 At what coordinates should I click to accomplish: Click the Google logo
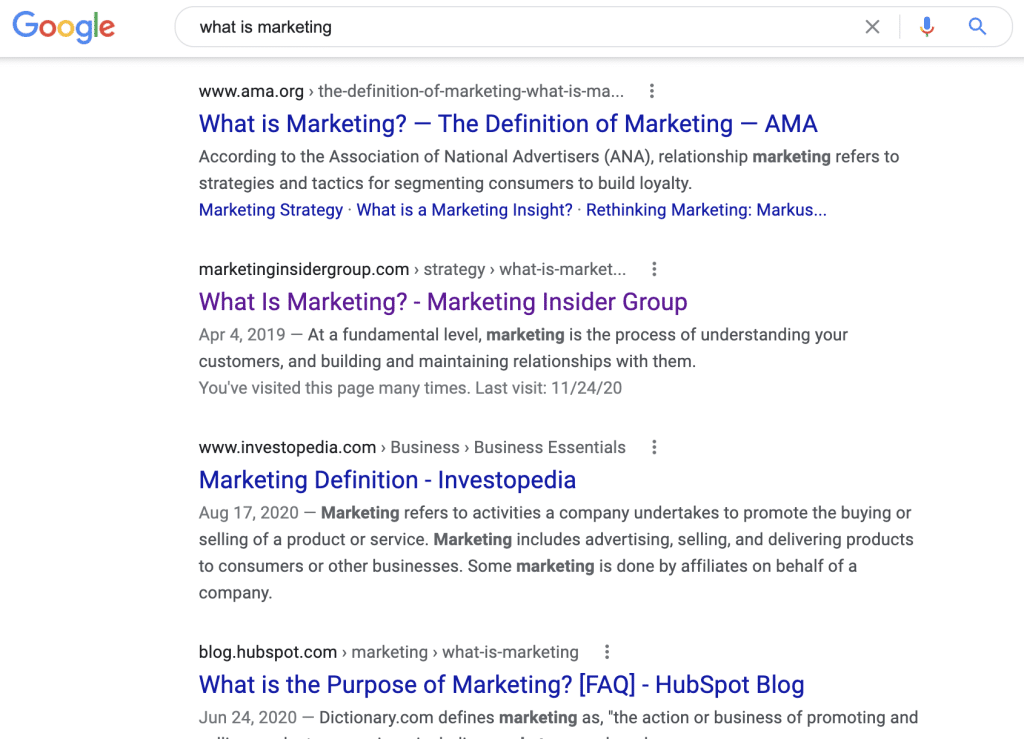[x=64, y=28]
